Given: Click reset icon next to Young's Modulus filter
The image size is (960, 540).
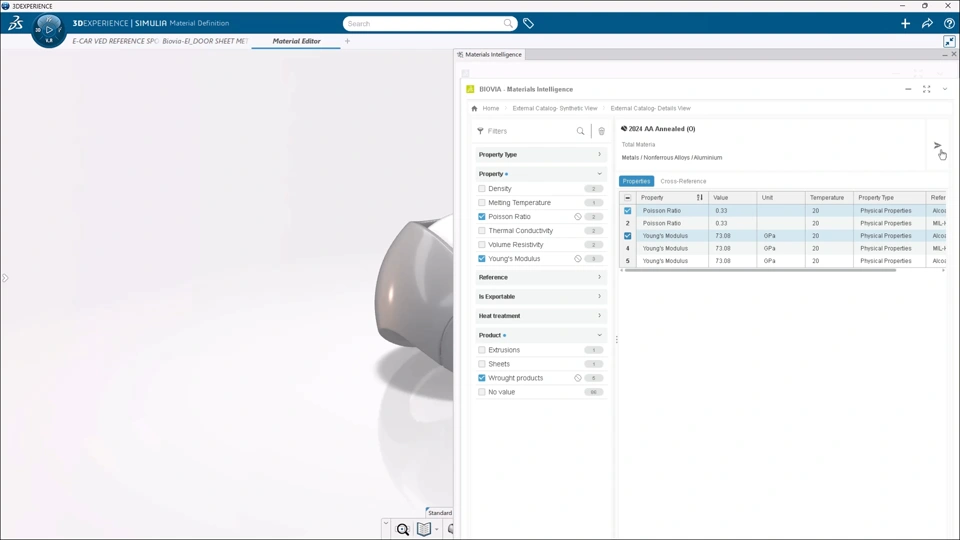Looking at the screenshot, I should pos(577,259).
